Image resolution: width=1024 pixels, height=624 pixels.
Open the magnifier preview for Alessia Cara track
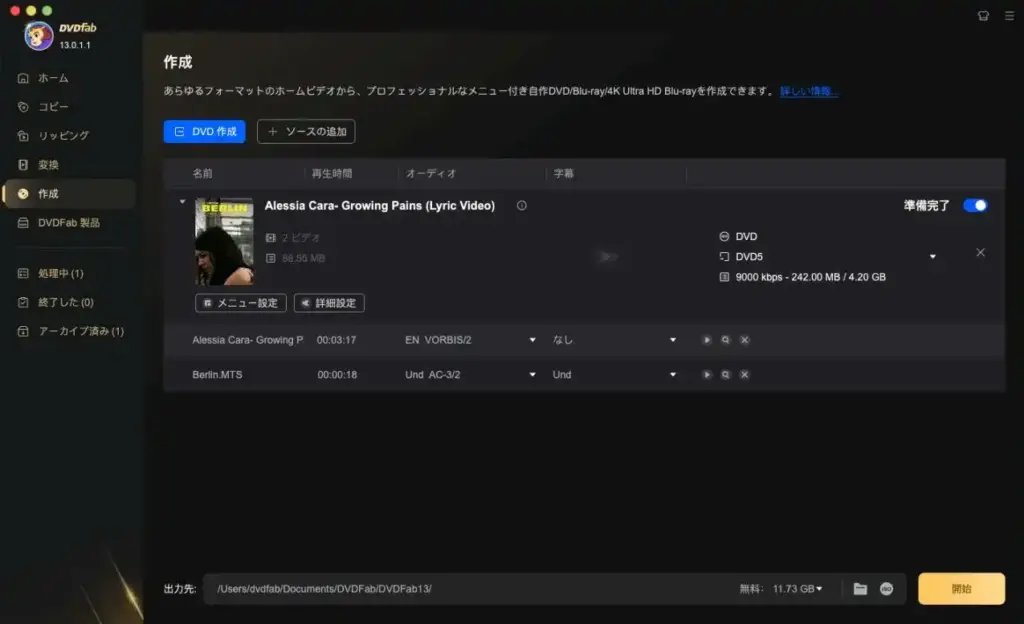coord(725,340)
